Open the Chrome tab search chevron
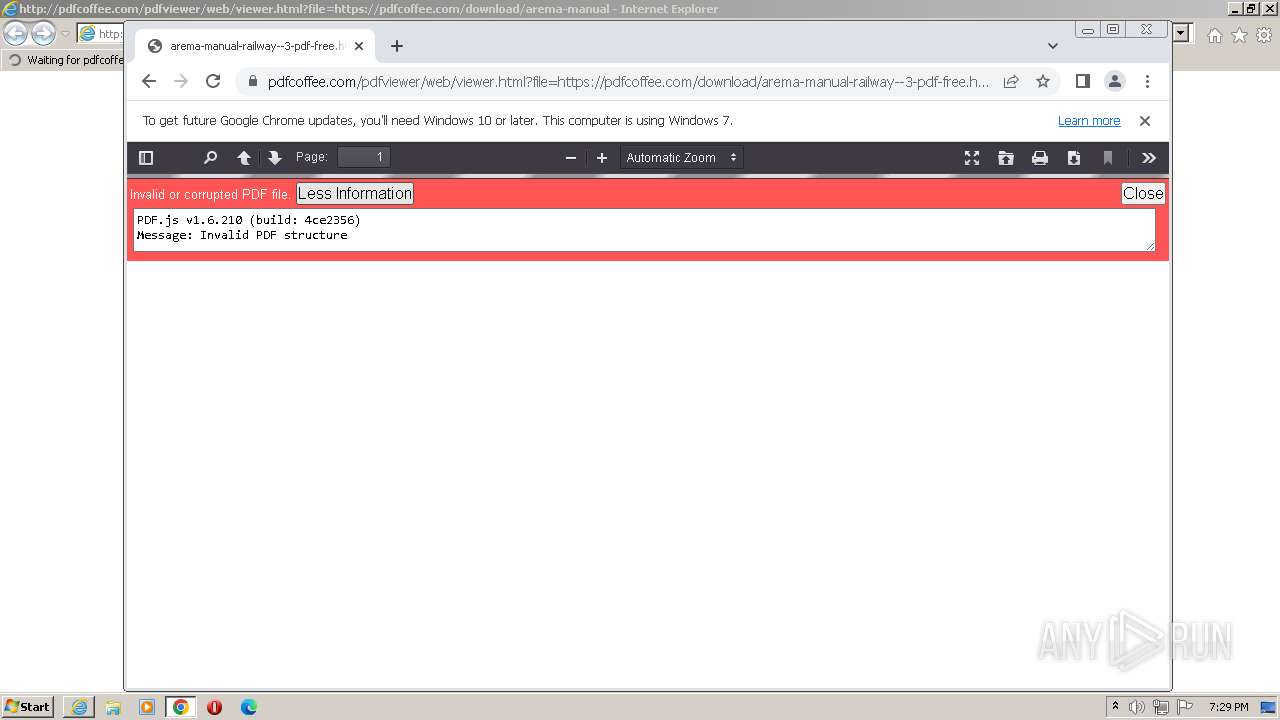The height and width of the screenshot is (720, 1280). pos(1053,46)
